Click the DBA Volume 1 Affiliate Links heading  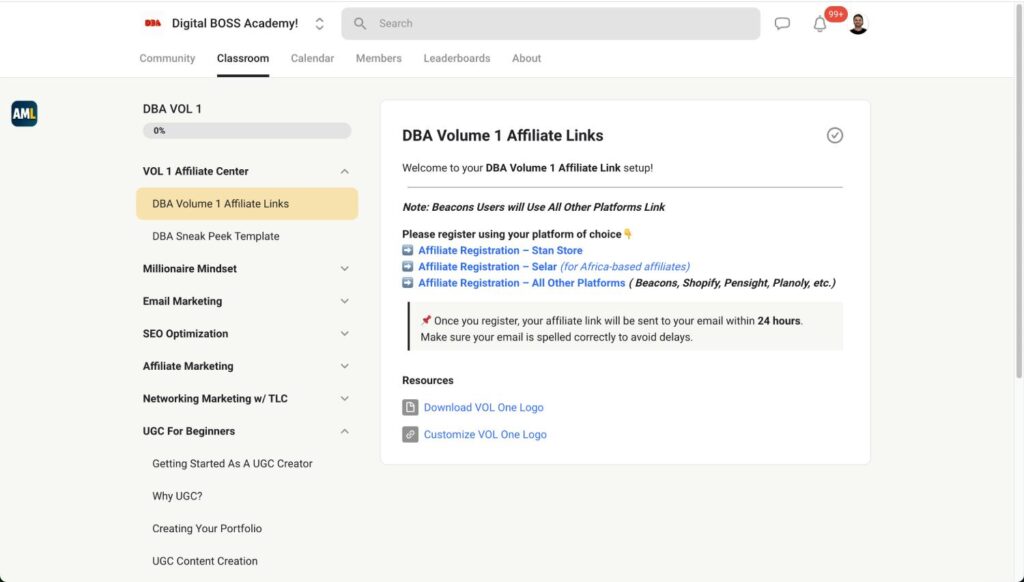503,136
